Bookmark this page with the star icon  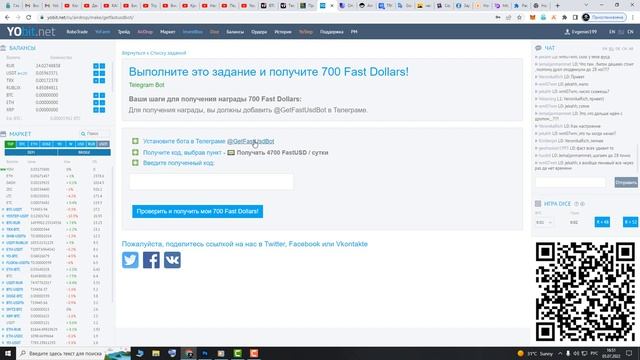[519, 18]
